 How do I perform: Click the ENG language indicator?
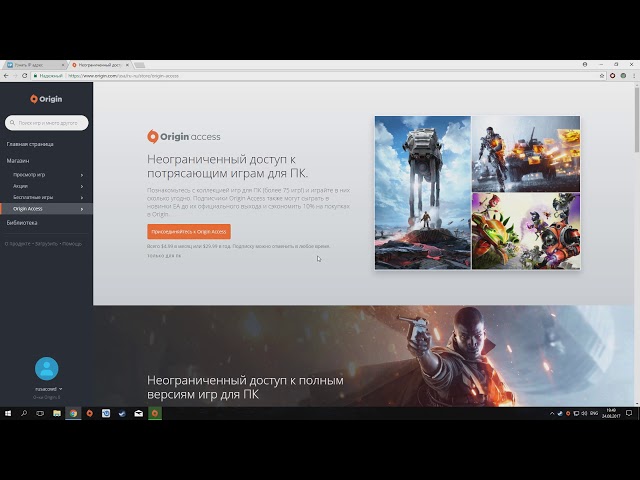pyautogui.click(x=594, y=413)
